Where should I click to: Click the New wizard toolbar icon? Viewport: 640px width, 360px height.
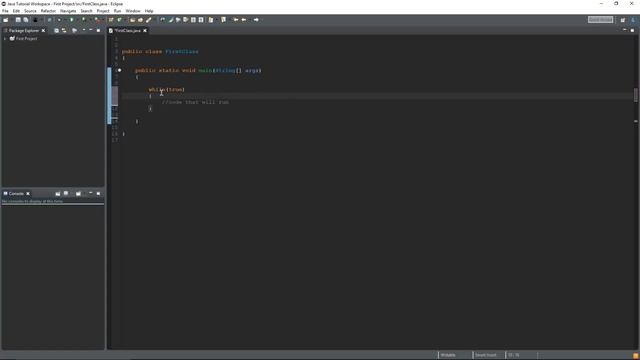(6, 20)
